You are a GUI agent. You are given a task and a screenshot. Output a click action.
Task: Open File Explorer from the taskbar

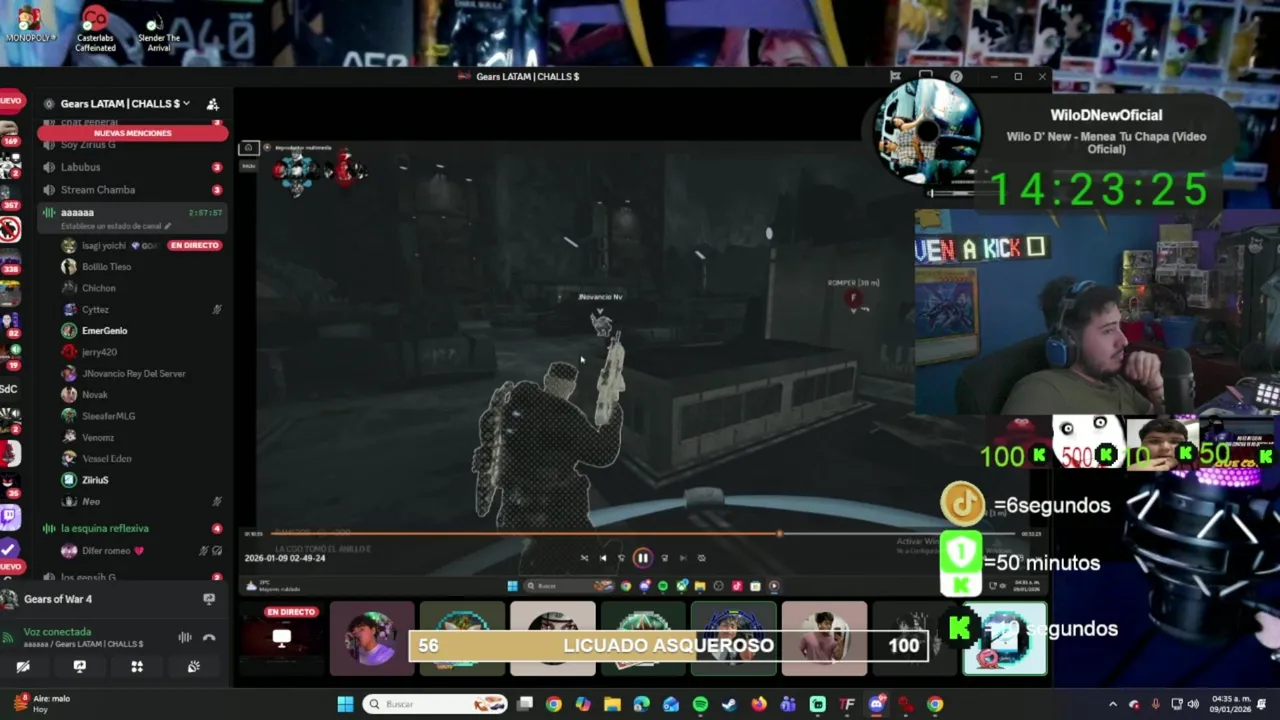[x=612, y=704]
